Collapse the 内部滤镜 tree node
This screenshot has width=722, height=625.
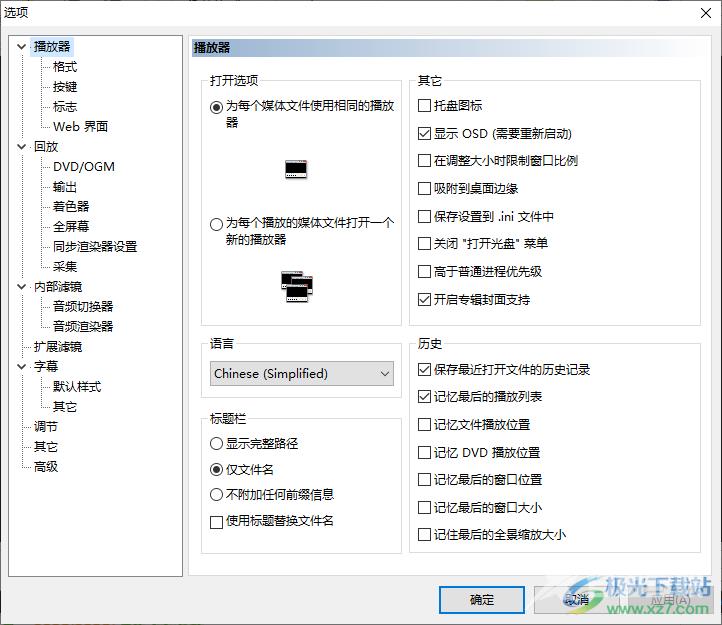[21, 286]
